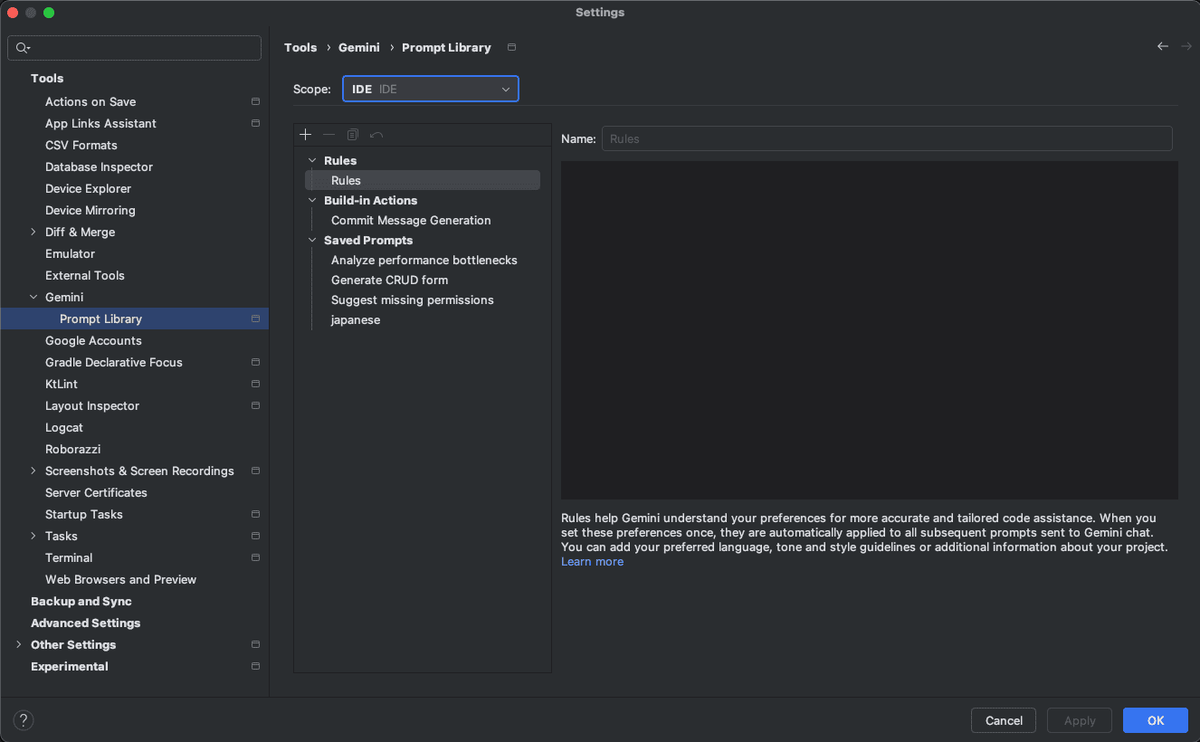This screenshot has height=742, width=1200.
Task: Expand the Other Settings chevron
Action: coord(19,645)
